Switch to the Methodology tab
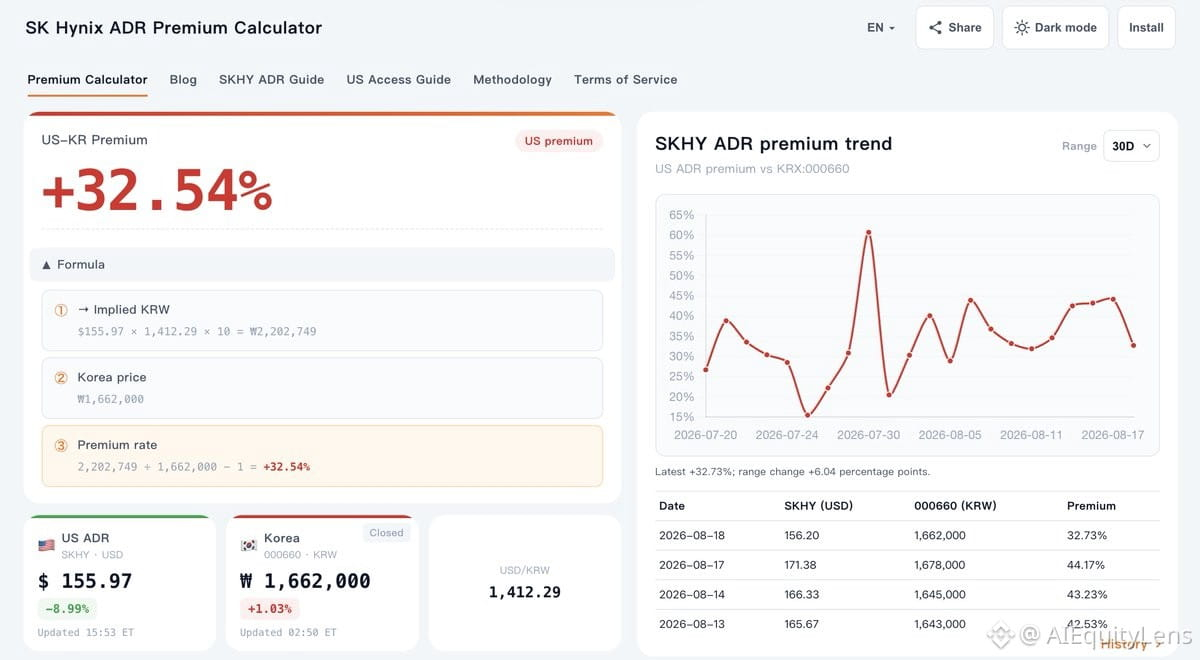 [512, 80]
